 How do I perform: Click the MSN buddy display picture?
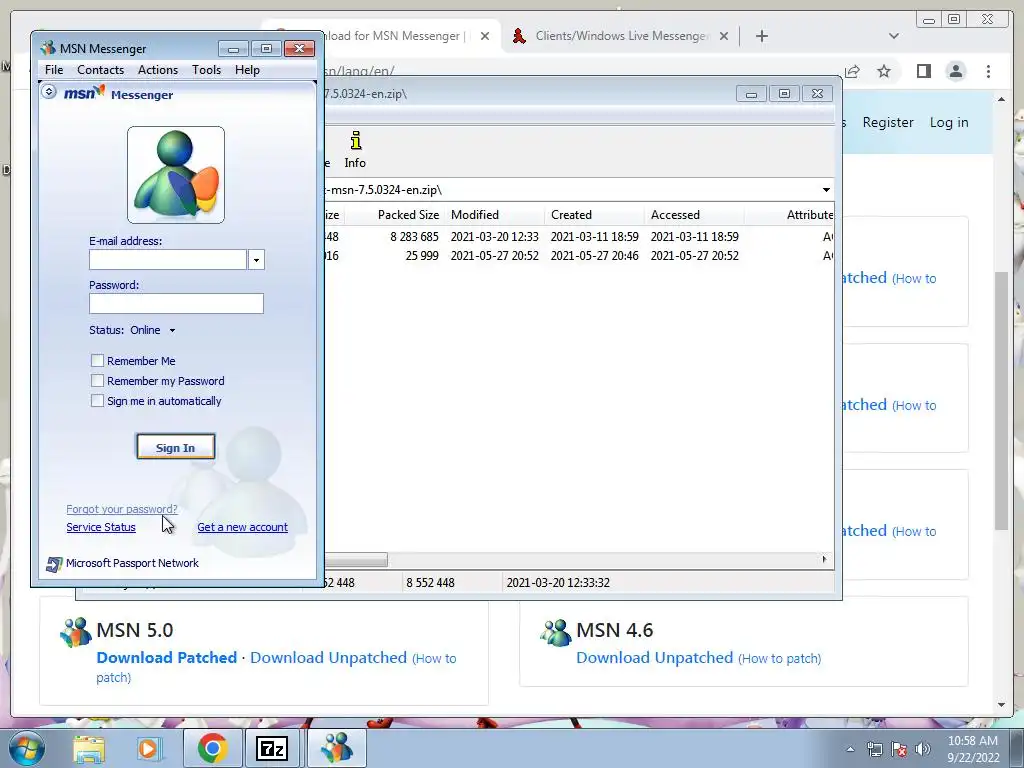[176, 175]
